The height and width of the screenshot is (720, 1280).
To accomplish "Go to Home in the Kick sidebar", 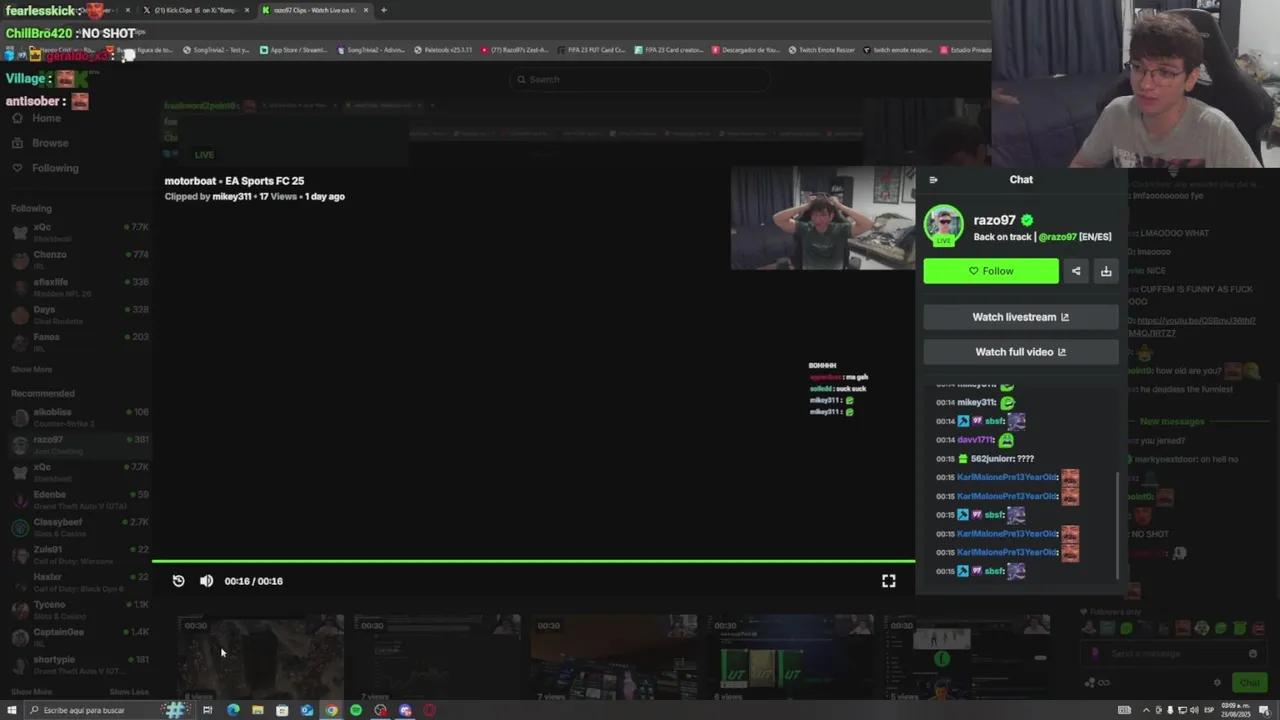I will tap(36, 118).
